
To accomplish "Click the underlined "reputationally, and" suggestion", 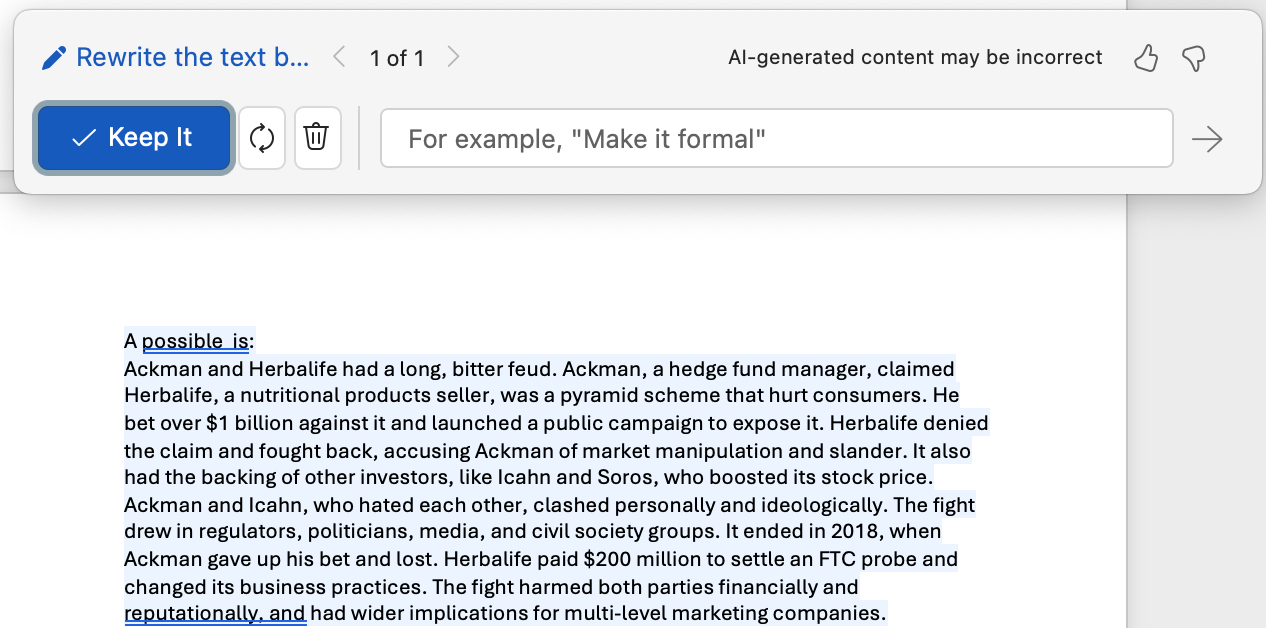I will [215, 613].
